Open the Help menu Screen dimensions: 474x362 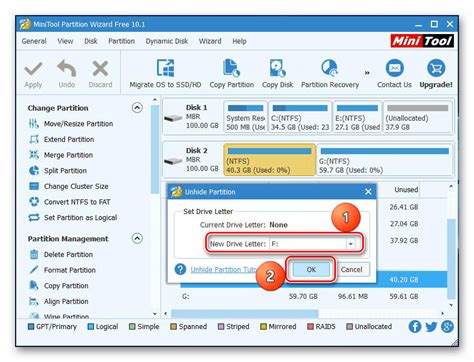tap(239, 41)
